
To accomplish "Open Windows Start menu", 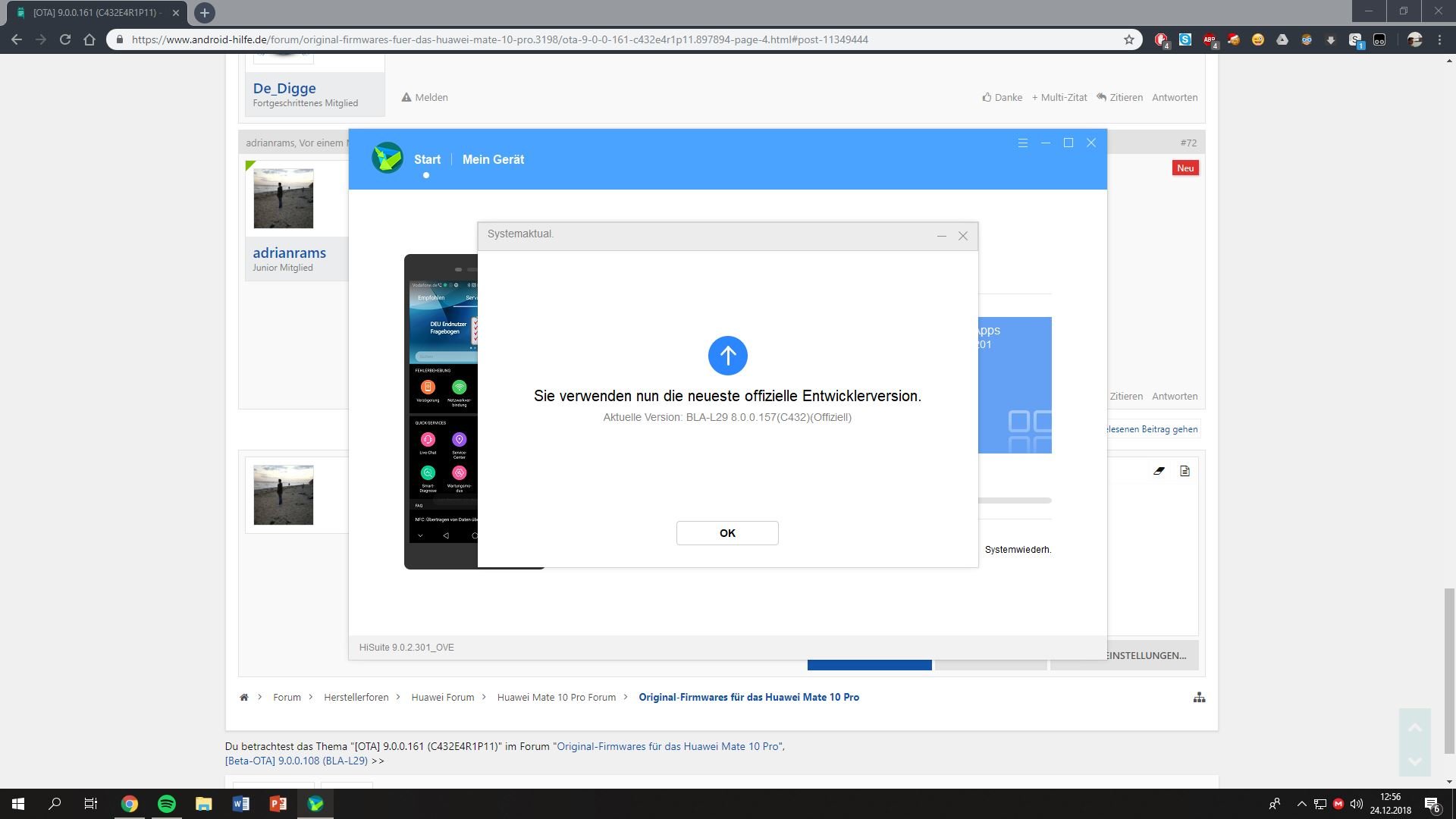I will 18,804.
